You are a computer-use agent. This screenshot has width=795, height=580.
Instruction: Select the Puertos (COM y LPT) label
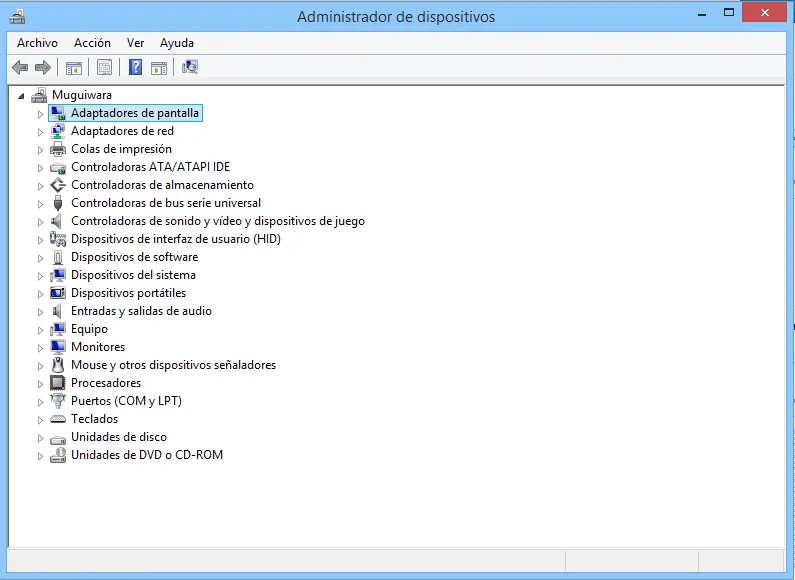tap(126, 401)
